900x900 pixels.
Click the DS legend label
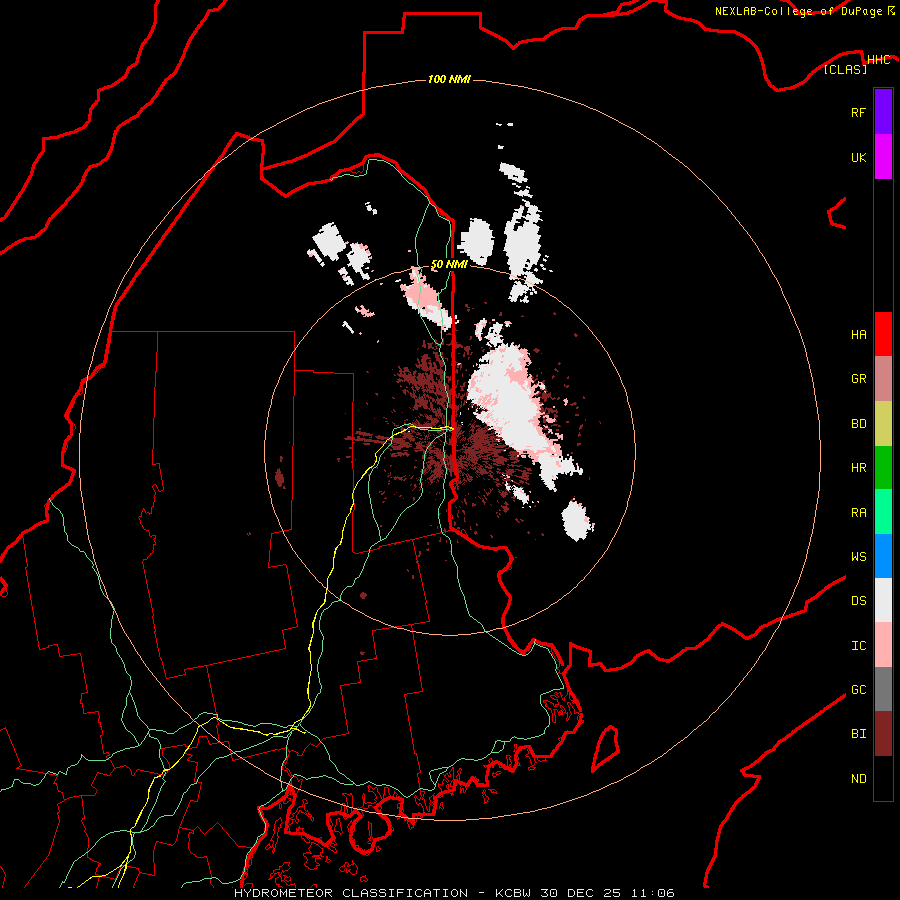(858, 600)
